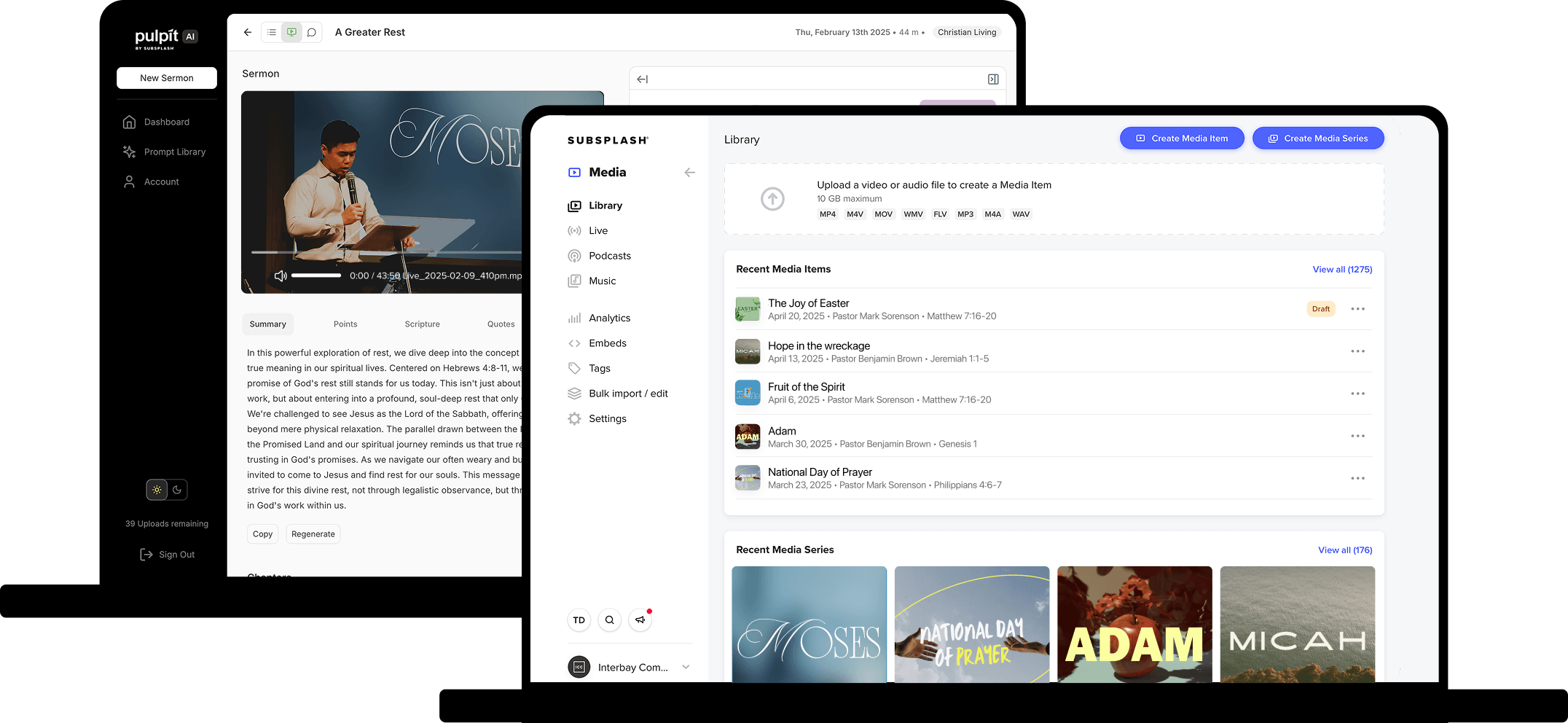Open Library in Subsplash sidebar
The width and height of the screenshot is (1568, 723).
(x=595, y=206)
